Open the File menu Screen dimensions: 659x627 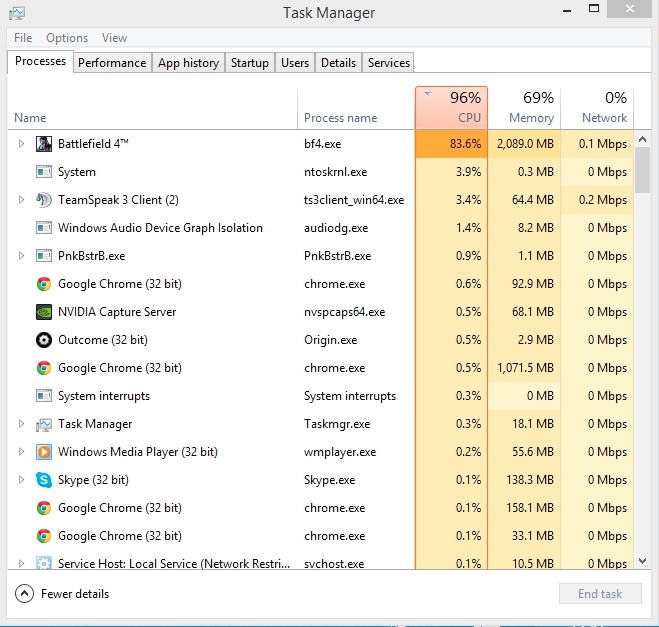[x=23, y=38]
